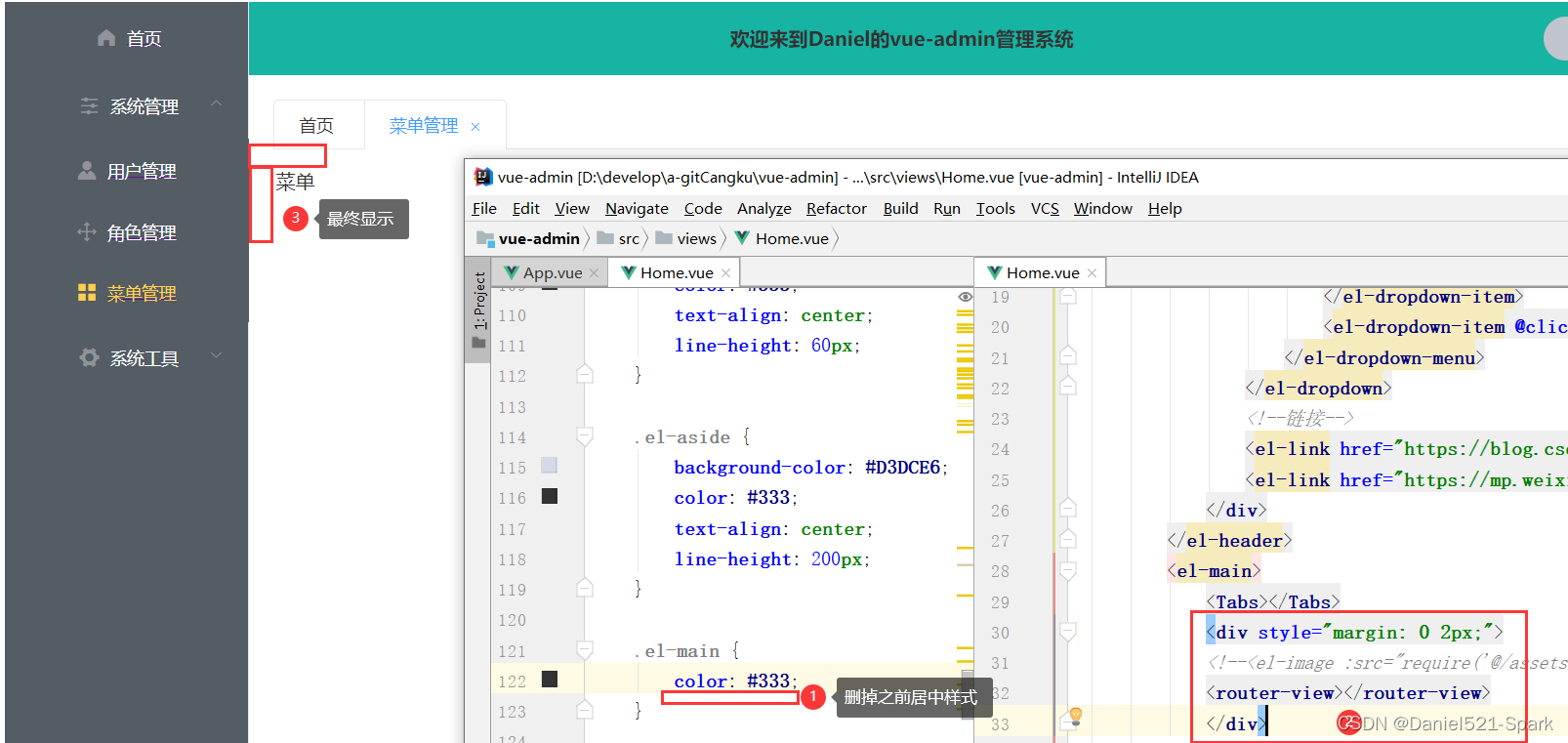Image resolution: width=1568 pixels, height=743 pixels.
Task: Open the Build menu in IntelliJ
Action: click(x=900, y=208)
